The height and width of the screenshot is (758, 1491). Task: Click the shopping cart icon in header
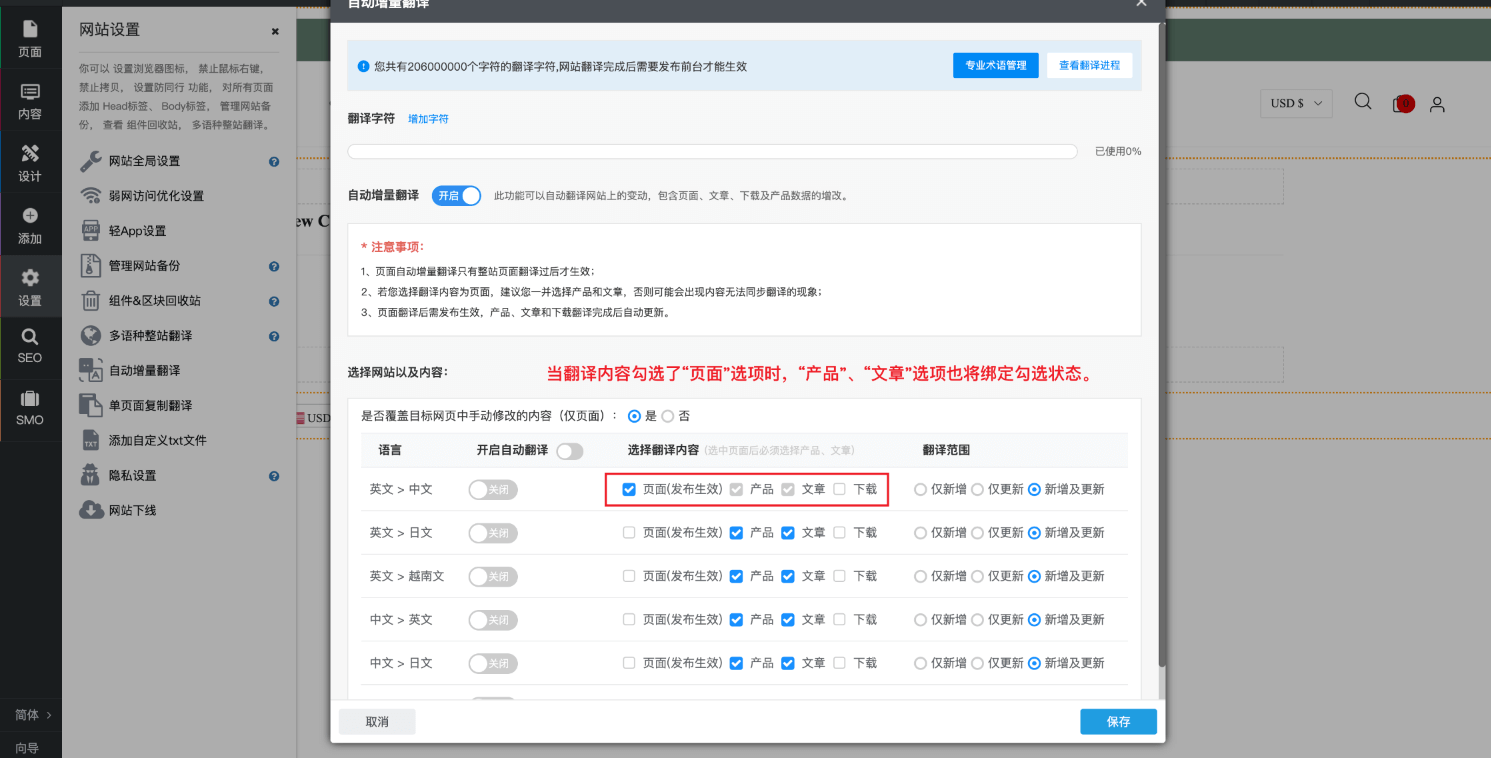(1402, 103)
